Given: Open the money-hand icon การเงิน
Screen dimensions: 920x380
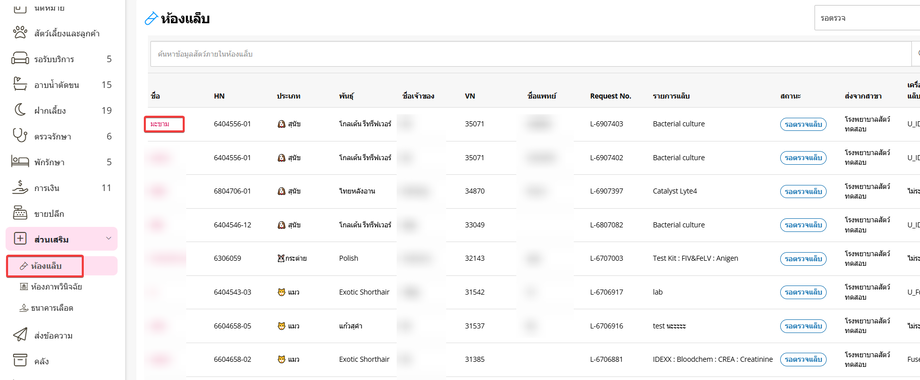Looking at the screenshot, I should pyautogui.click(x=20, y=188).
